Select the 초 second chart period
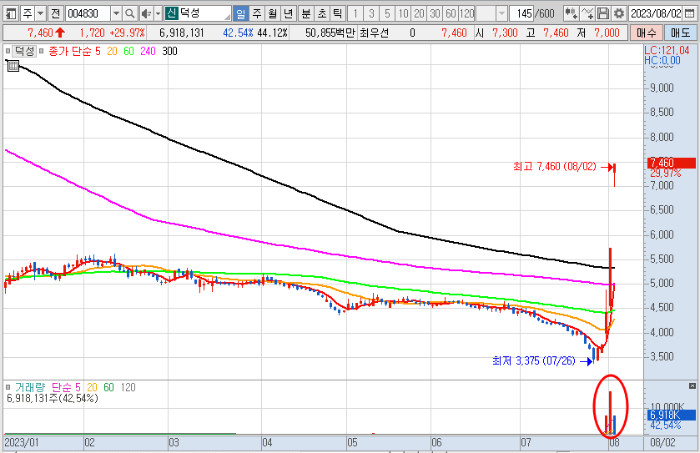 point(321,14)
